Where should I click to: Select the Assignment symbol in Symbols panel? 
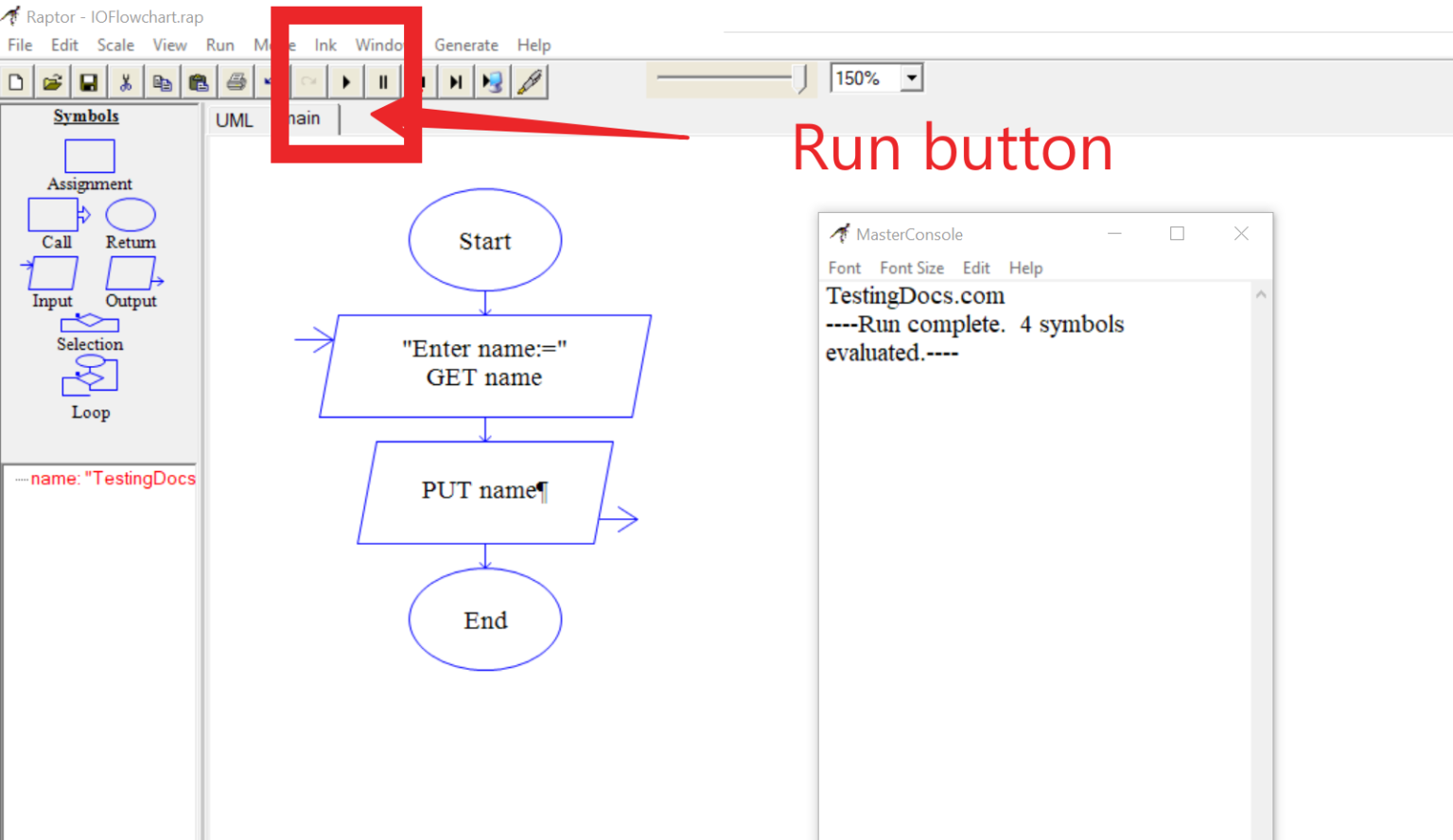[89, 154]
